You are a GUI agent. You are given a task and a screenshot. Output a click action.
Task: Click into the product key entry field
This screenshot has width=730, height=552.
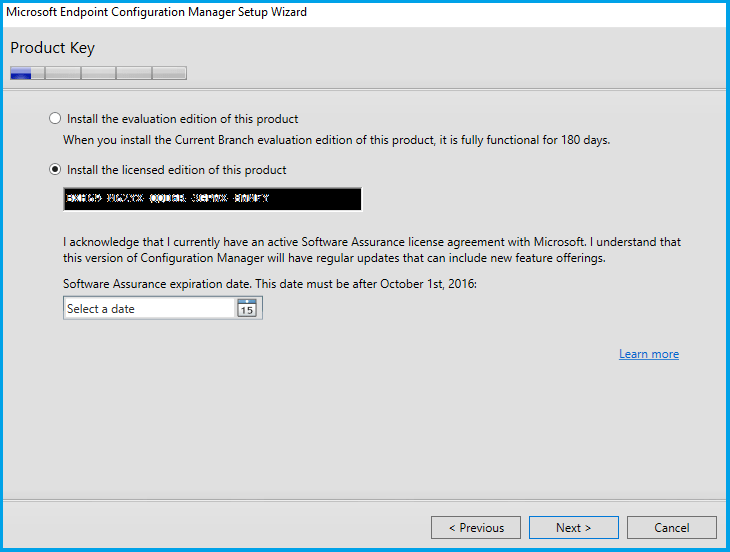[212, 199]
